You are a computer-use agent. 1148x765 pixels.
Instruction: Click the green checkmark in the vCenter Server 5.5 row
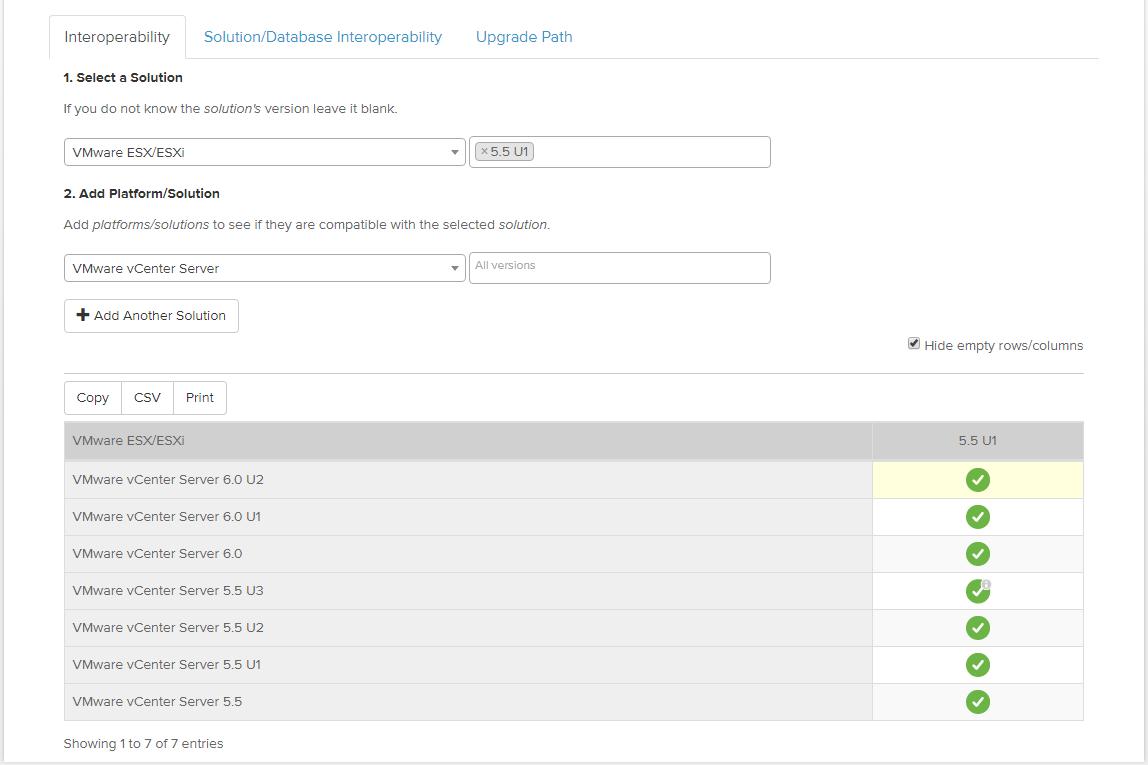click(x=977, y=702)
